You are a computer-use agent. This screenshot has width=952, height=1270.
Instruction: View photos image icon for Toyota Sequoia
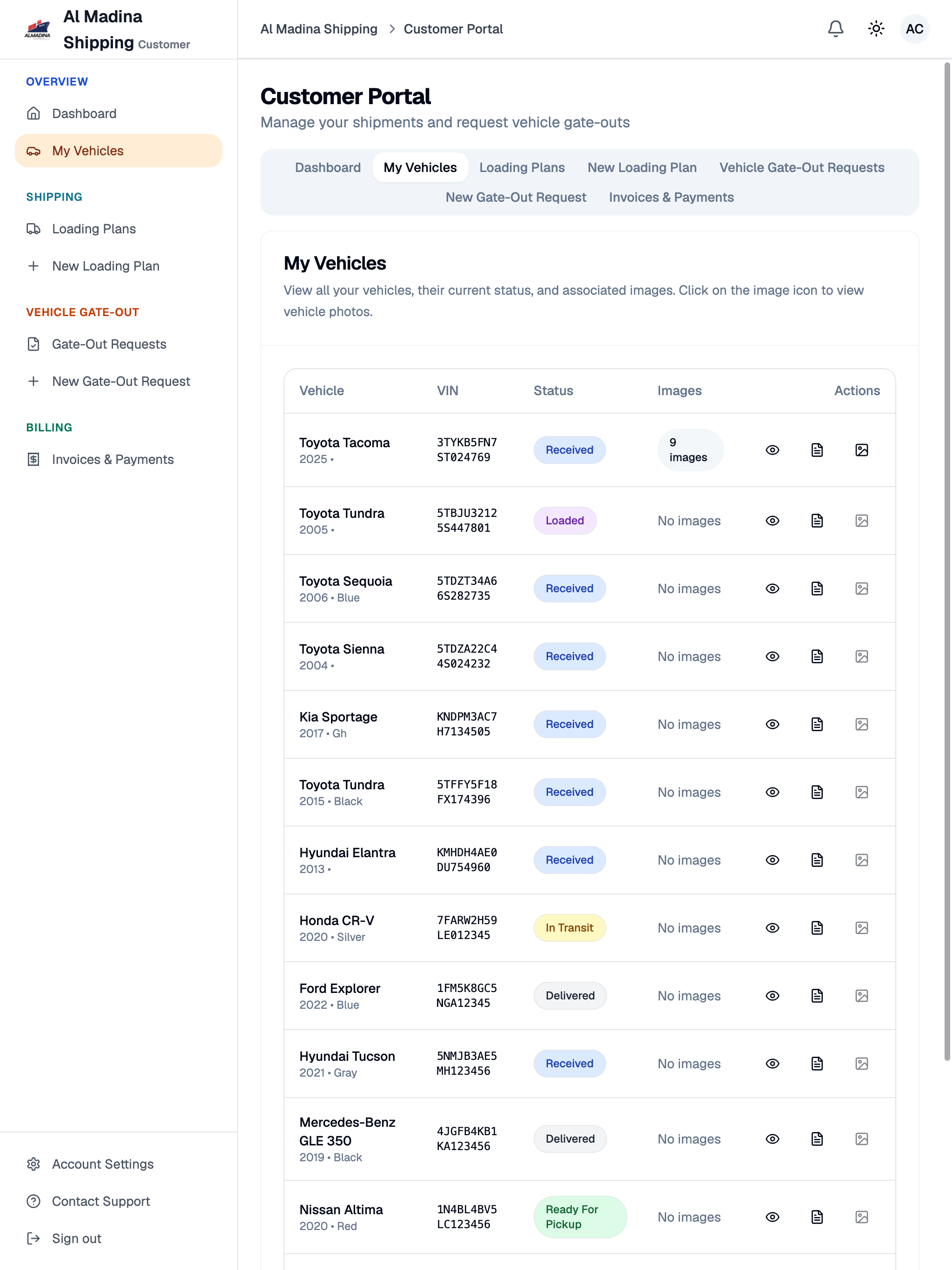click(861, 589)
